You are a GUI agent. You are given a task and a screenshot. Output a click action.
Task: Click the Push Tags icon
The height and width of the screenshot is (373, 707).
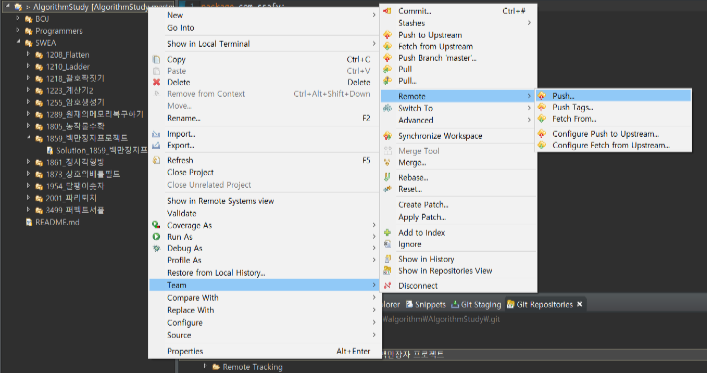click(x=542, y=107)
